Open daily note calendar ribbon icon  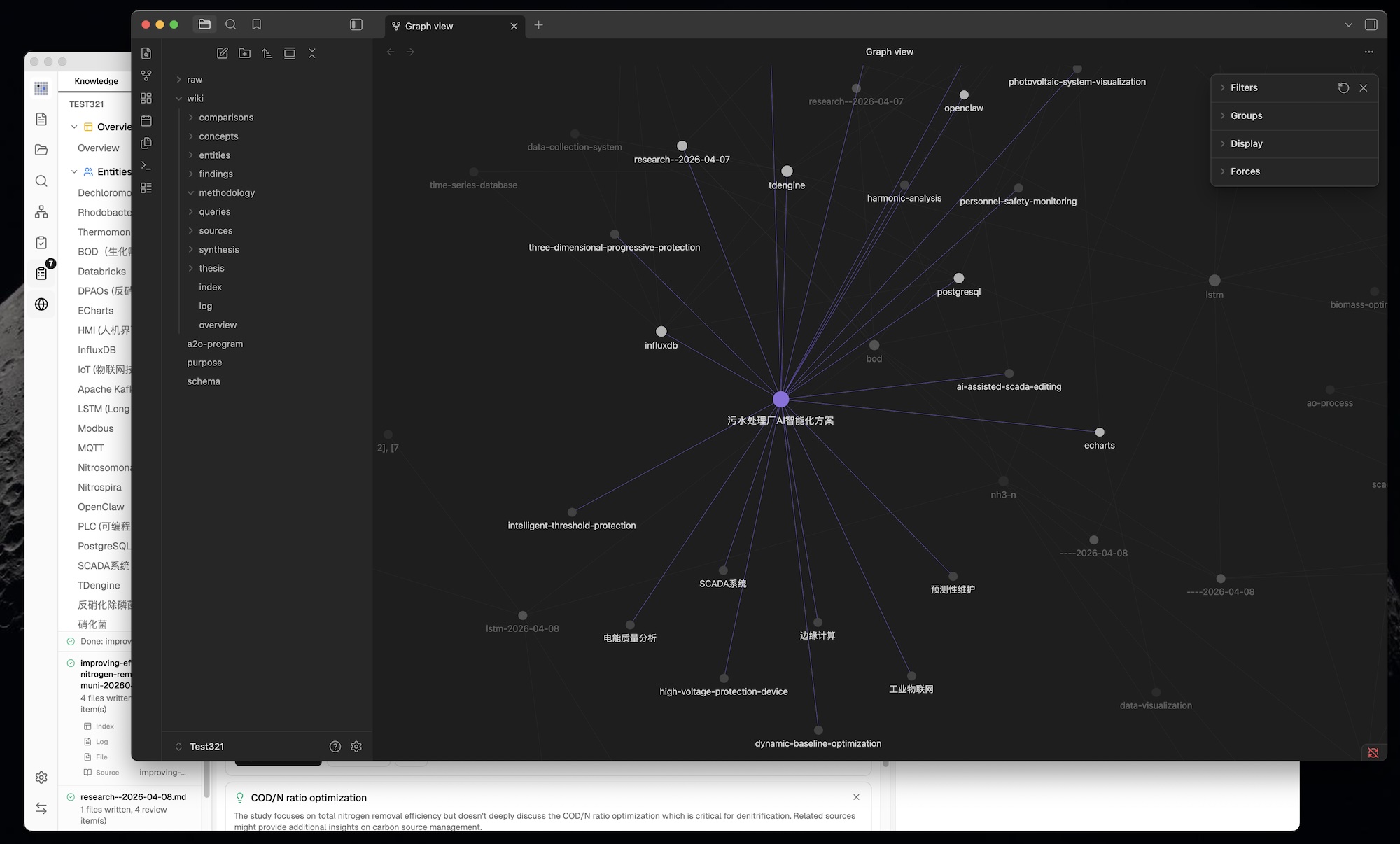pyautogui.click(x=146, y=120)
